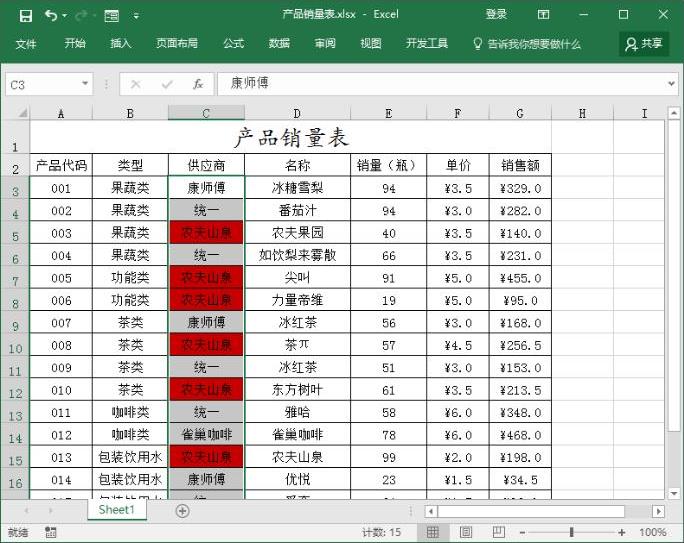684x543 pixels.
Task: Click 登录 to sign in
Action: coord(496,14)
